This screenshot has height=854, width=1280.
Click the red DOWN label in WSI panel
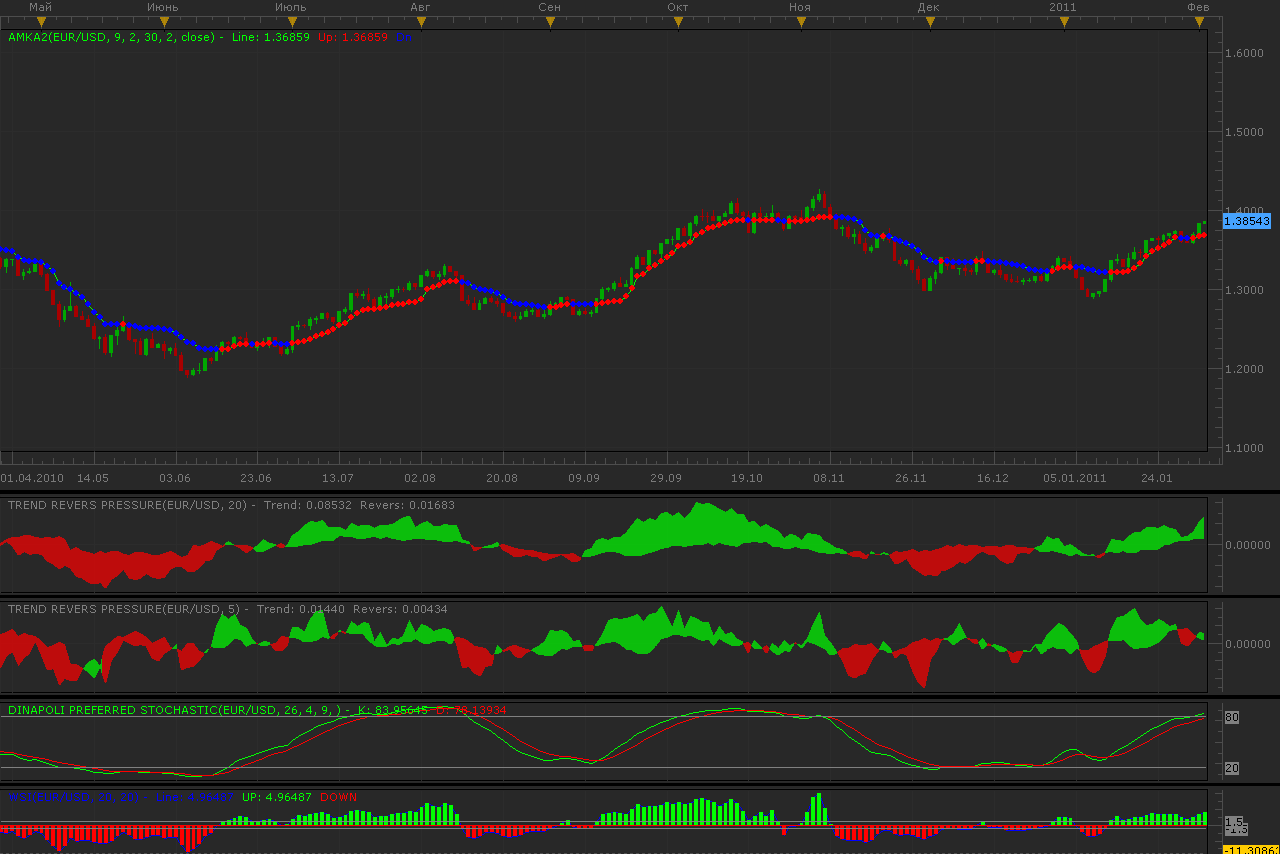click(338, 797)
